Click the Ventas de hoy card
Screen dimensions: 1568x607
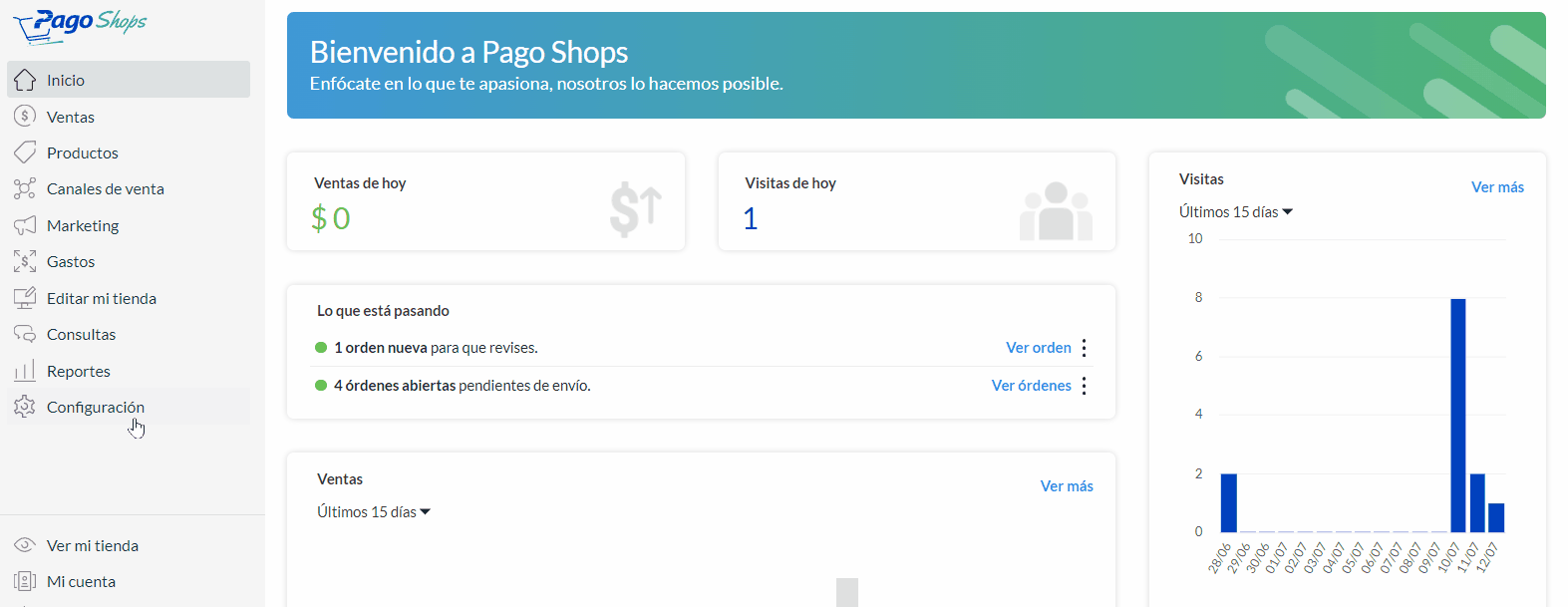click(486, 201)
